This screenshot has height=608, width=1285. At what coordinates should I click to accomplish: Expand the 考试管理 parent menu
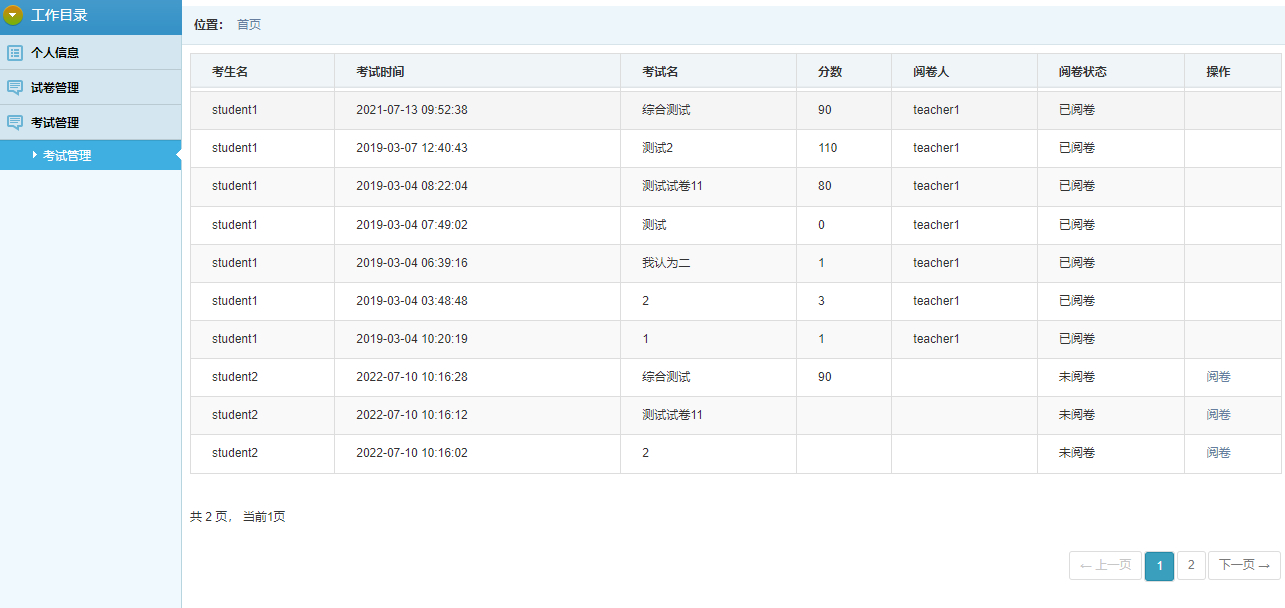[x=90, y=122]
